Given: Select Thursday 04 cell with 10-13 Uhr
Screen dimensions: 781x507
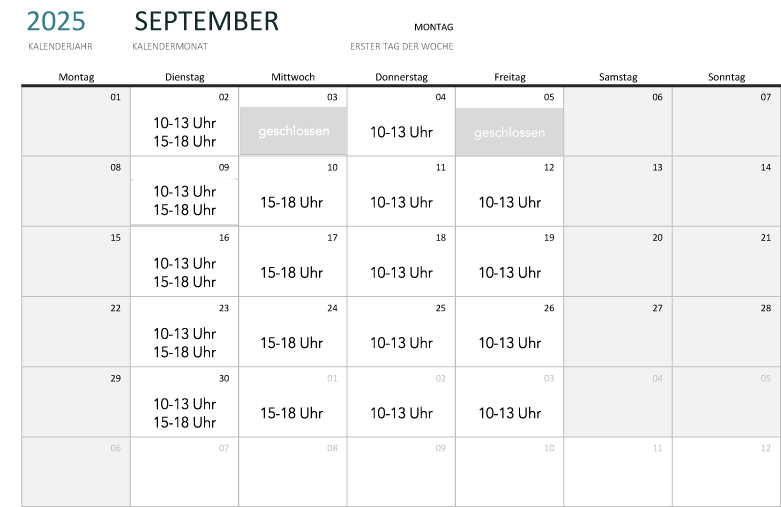Looking at the screenshot, I should click(401, 132).
